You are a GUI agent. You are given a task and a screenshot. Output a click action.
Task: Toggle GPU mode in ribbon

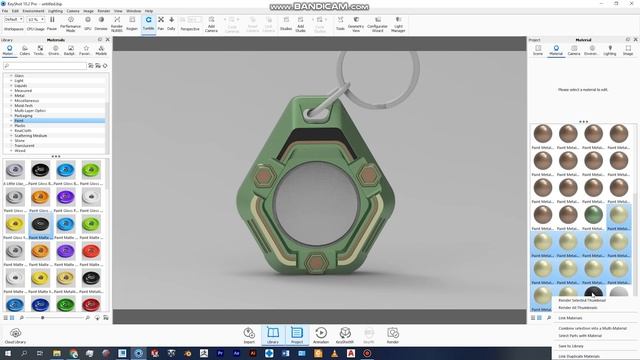88,24
